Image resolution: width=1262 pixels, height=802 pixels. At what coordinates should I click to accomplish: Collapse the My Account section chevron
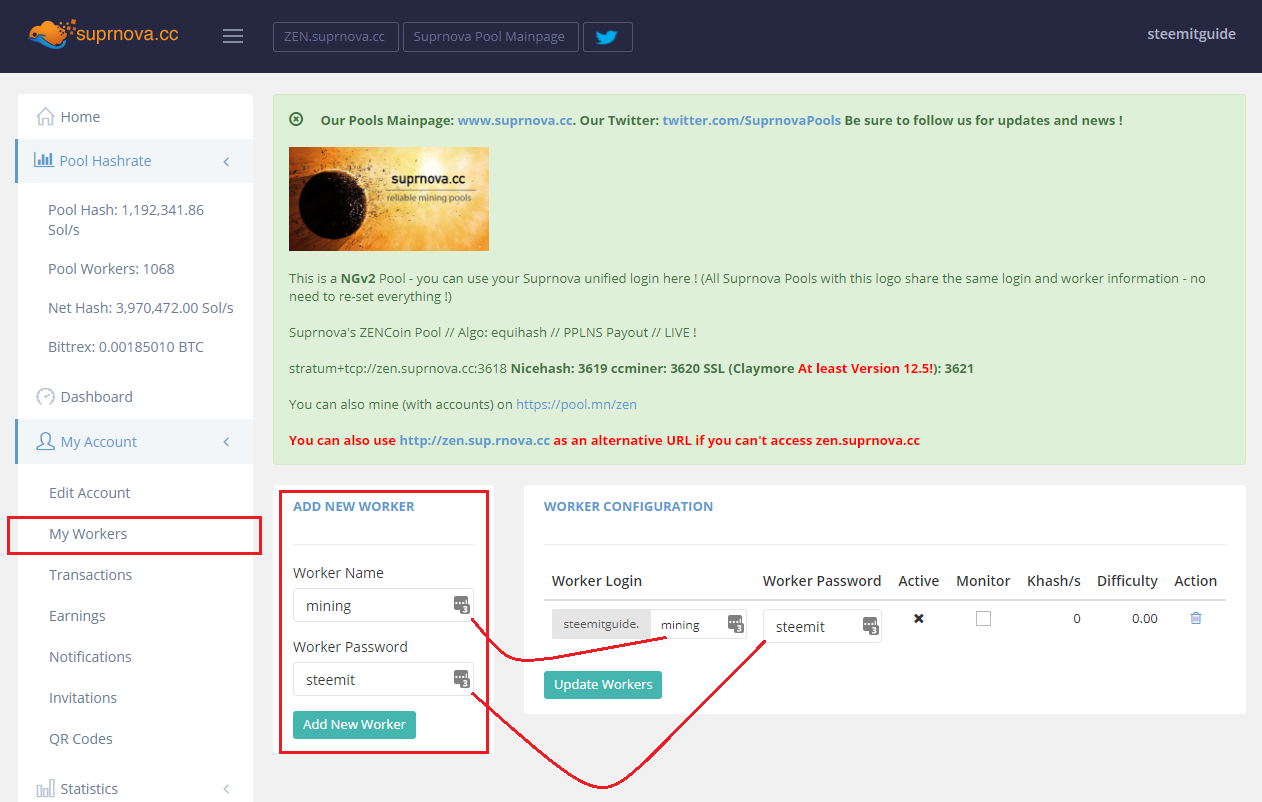226,442
